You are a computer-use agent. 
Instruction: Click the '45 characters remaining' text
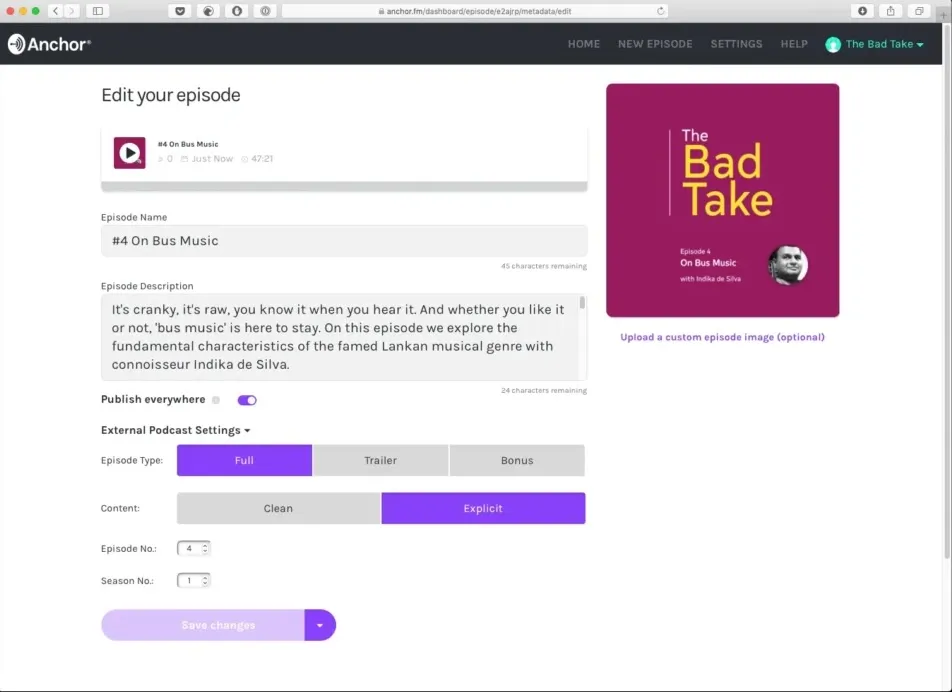point(544,266)
